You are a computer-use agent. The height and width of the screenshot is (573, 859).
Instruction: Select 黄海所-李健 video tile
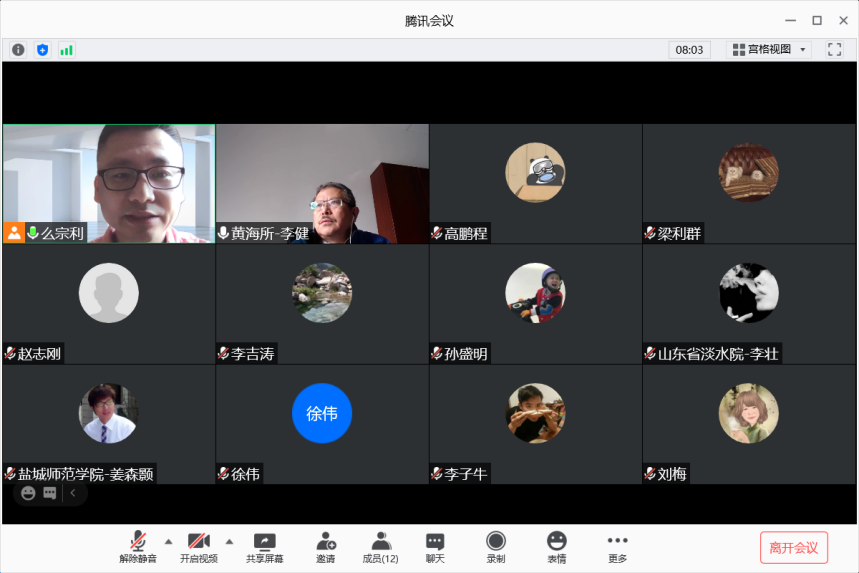[323, 184]
